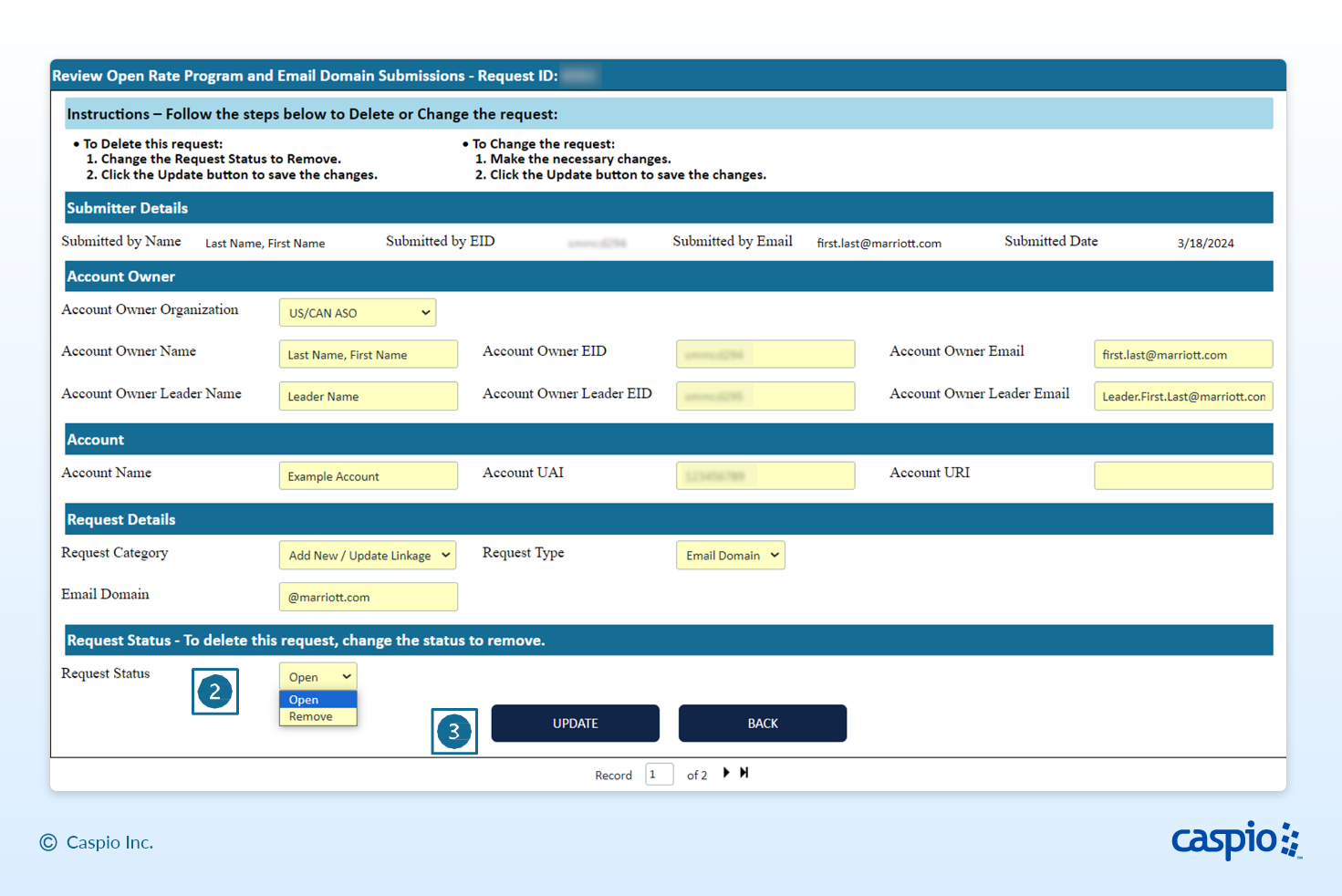Click the Account Name input field
The height and width of the screenshot is (896, 1342).
368,476
